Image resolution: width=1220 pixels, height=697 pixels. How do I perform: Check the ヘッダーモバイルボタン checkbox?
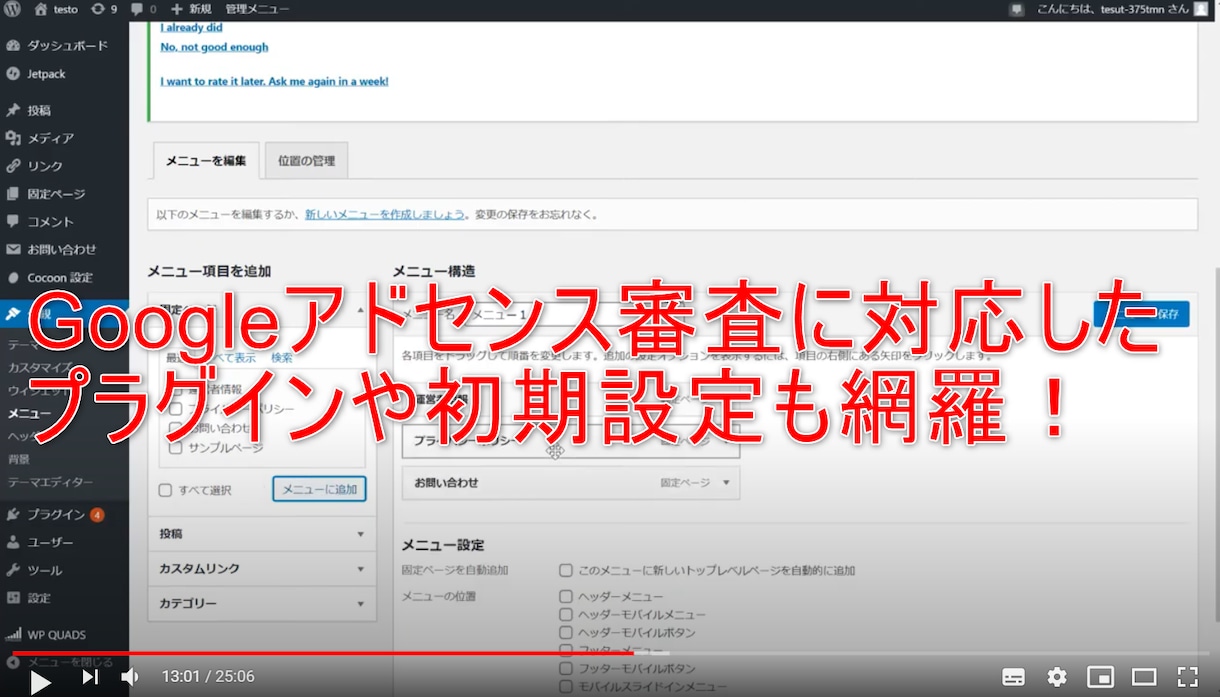(566, 633)
